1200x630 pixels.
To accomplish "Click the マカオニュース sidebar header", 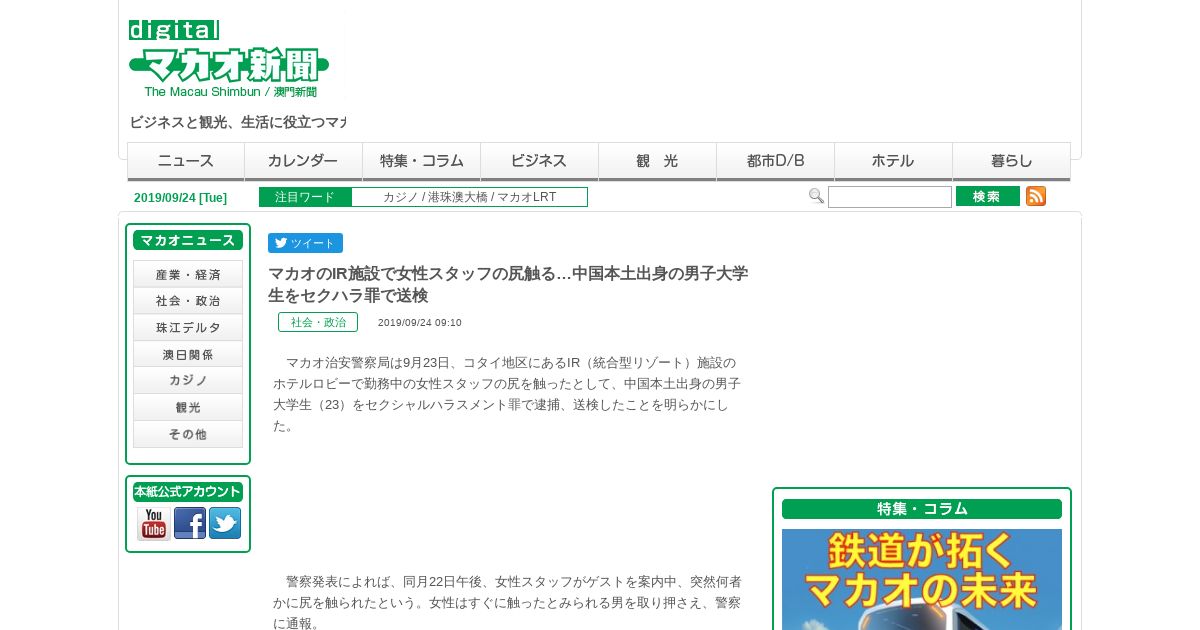I will click(188, 240).
